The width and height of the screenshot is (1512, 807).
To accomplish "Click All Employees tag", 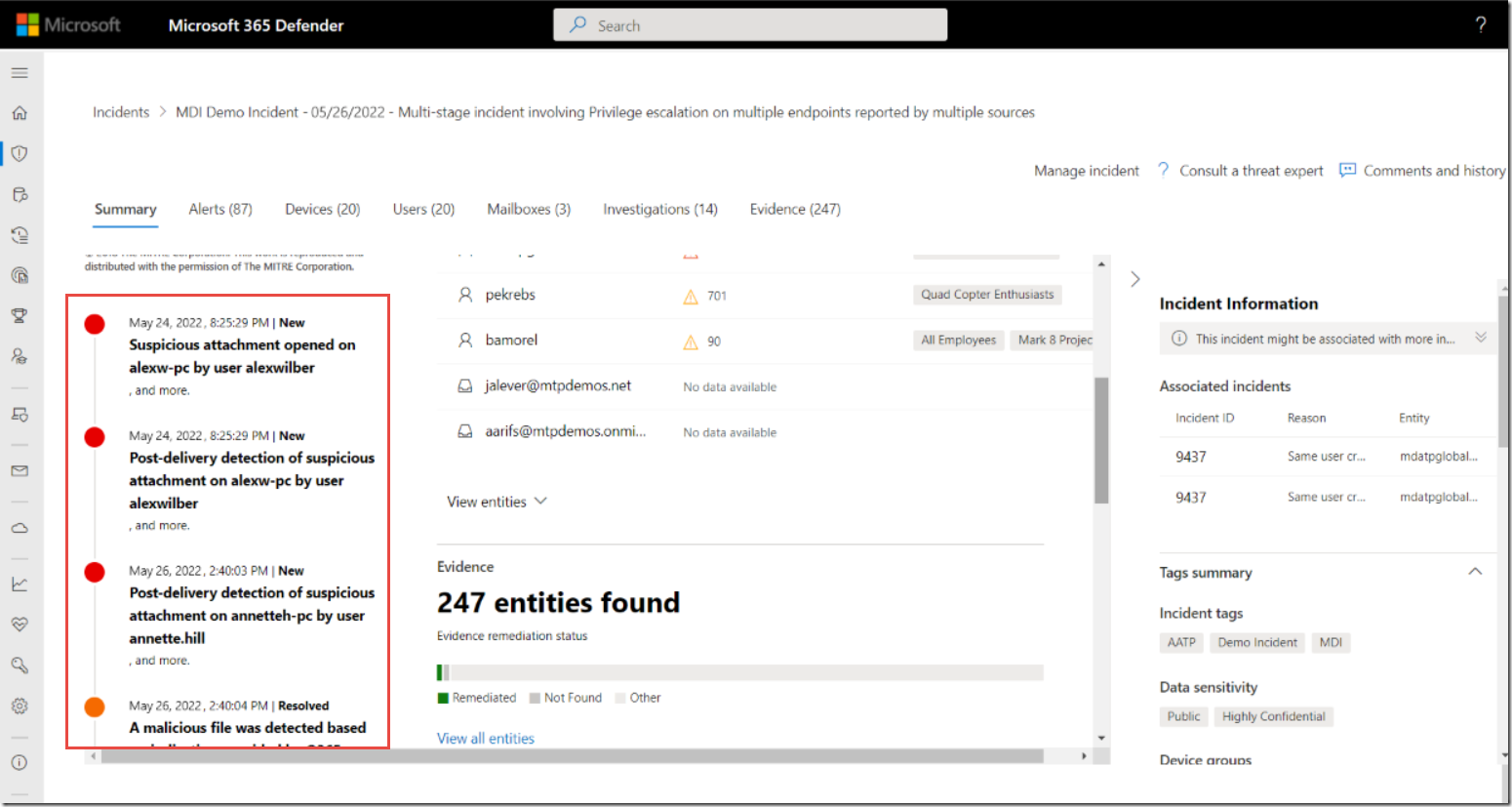I will point(959,340).
